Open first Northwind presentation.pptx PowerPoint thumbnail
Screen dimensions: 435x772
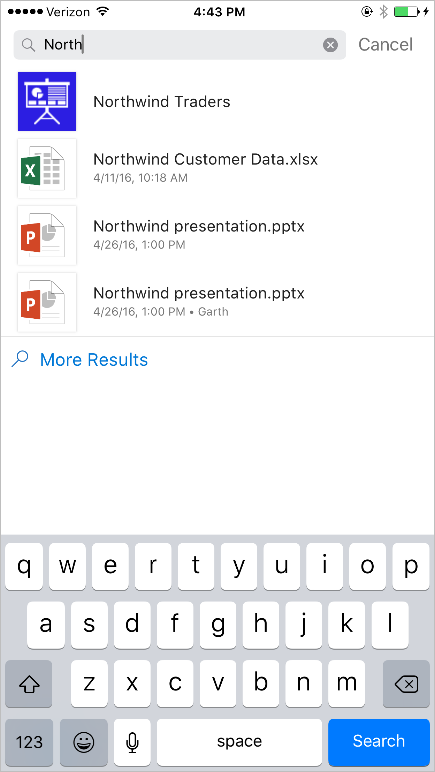tap(47, 235)
